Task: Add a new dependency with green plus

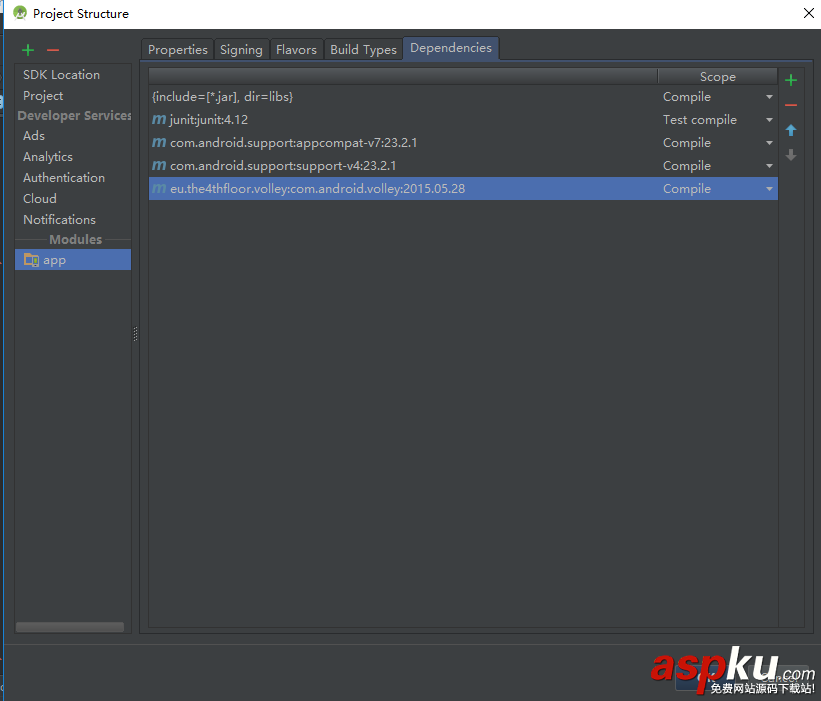Action: (791, 80)
